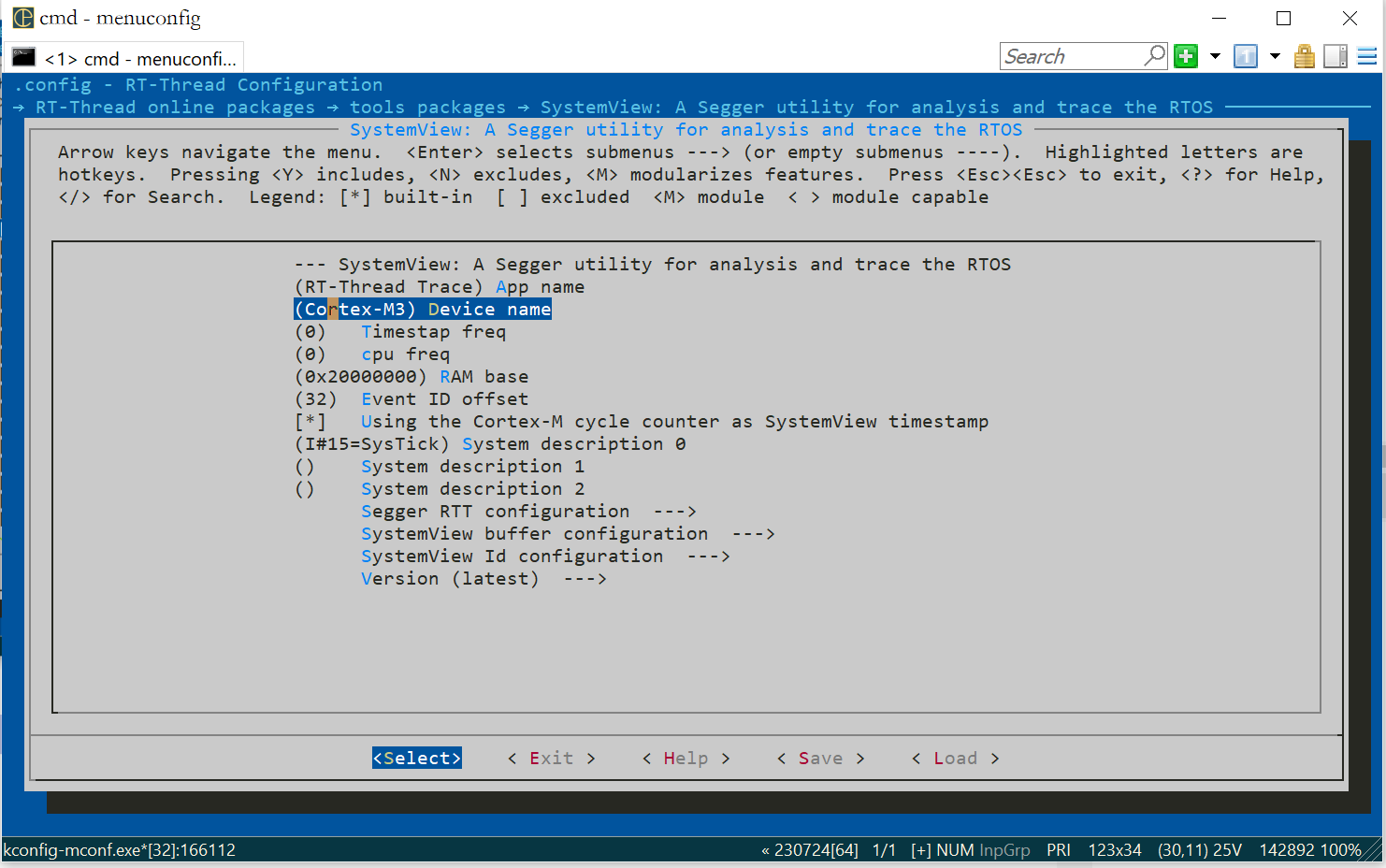Select the Device name entry
The width and height of the screenshot is (1386, 868).
click(423, 310)
